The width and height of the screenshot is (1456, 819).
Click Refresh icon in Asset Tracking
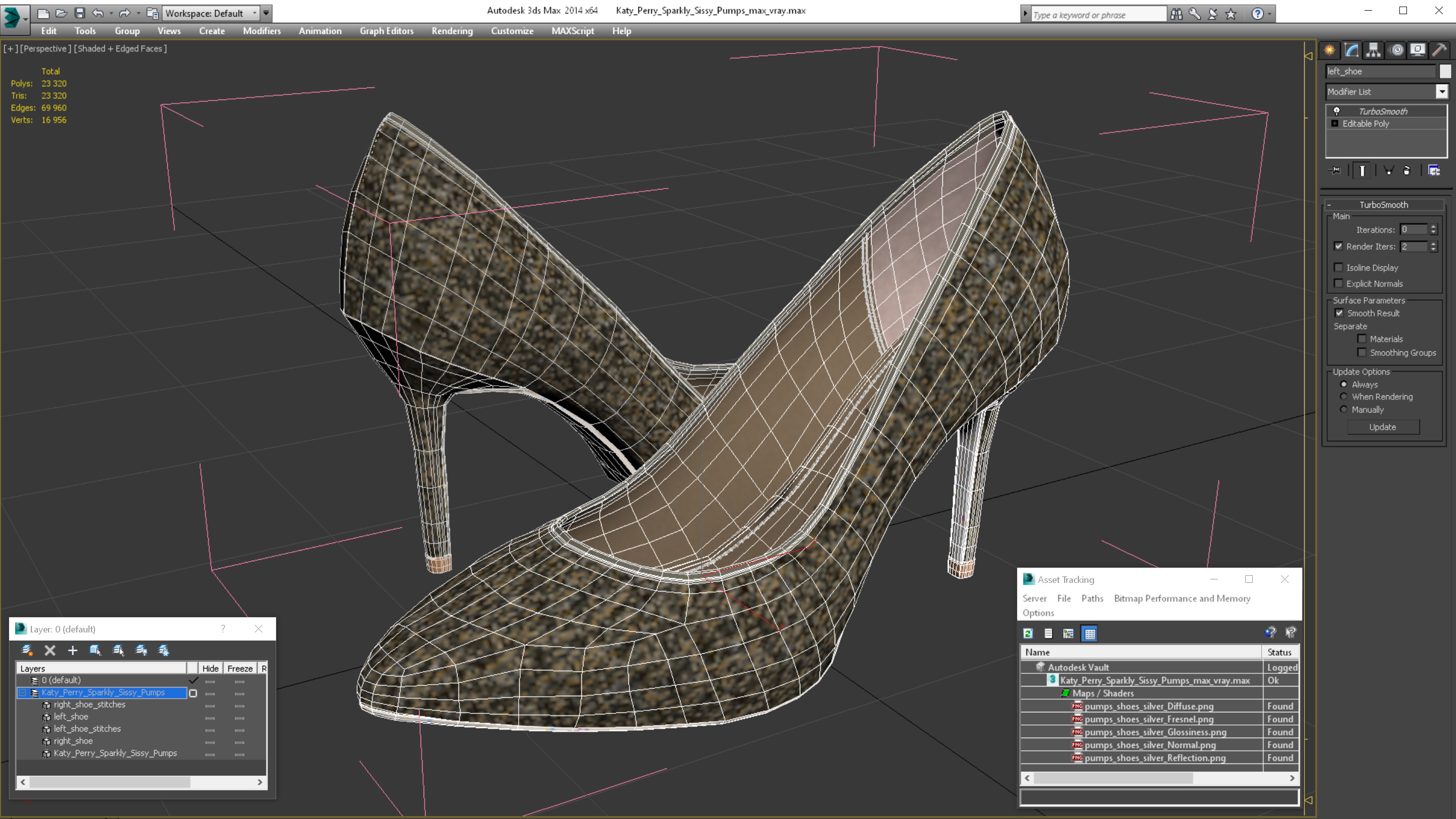[1028, 633]
